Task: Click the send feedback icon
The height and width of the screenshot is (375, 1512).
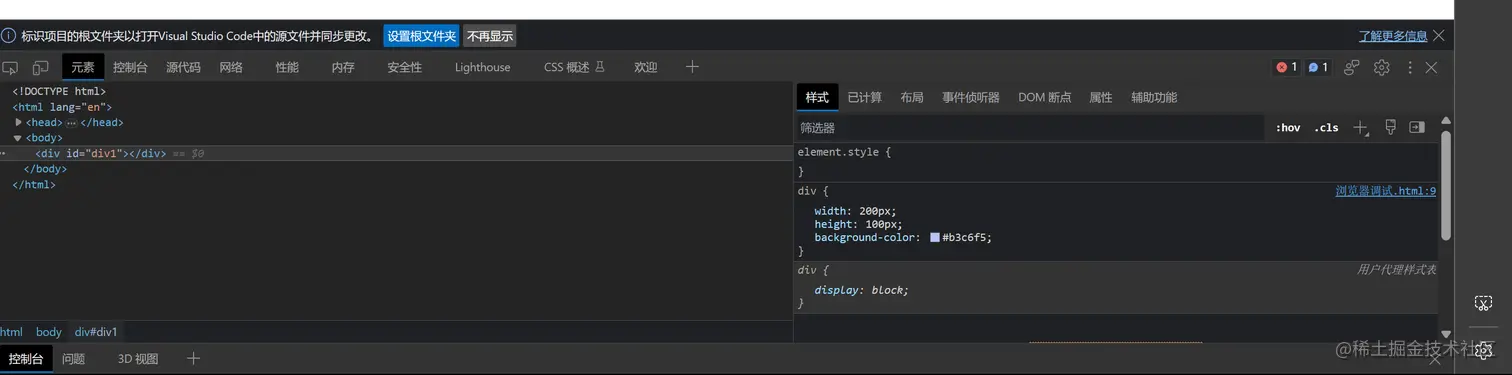Action: click(1352, 67)
